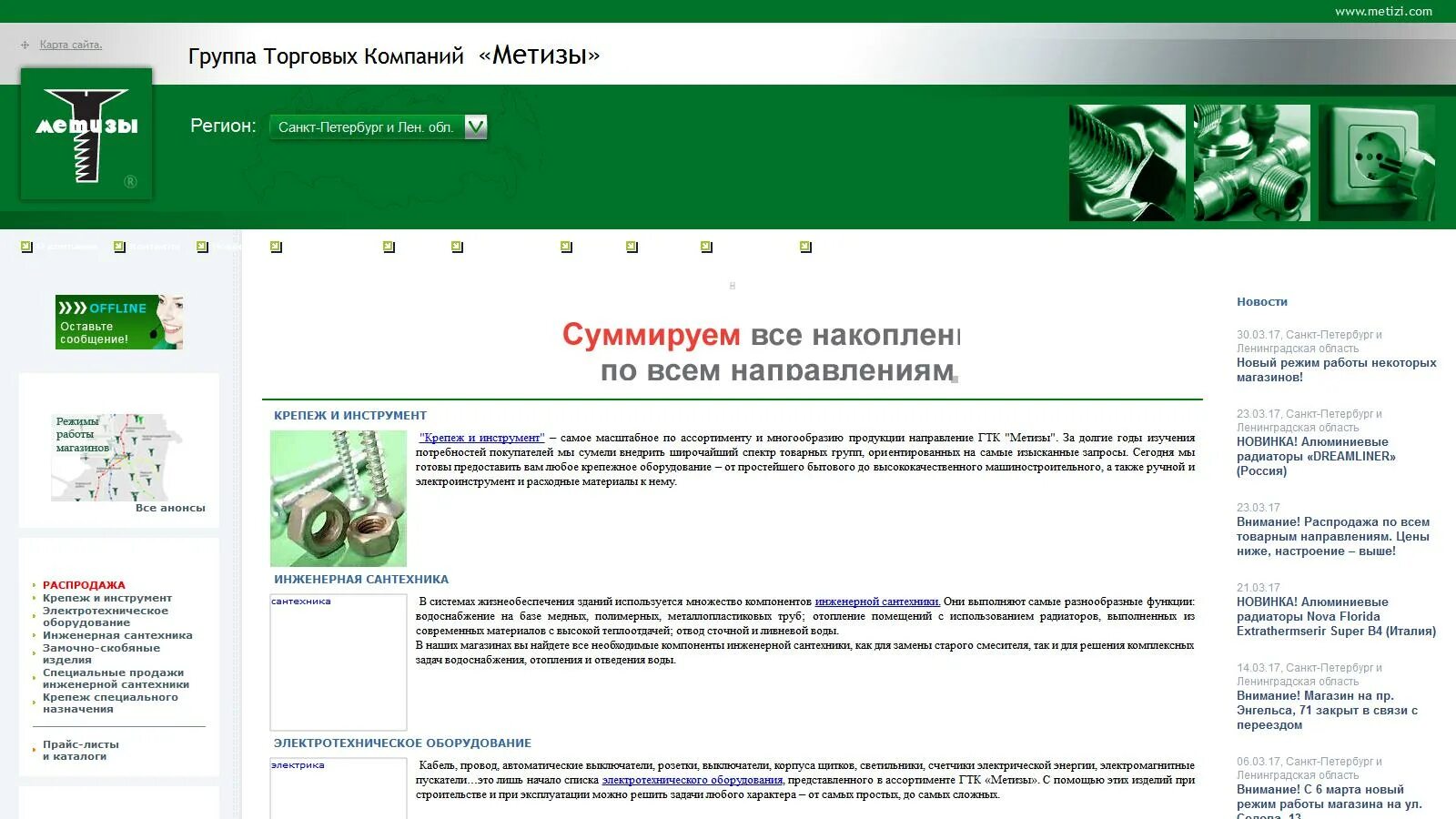Open the Режимы работы магазинов map image
The image size is (1456, 819).
pos(116,458)
